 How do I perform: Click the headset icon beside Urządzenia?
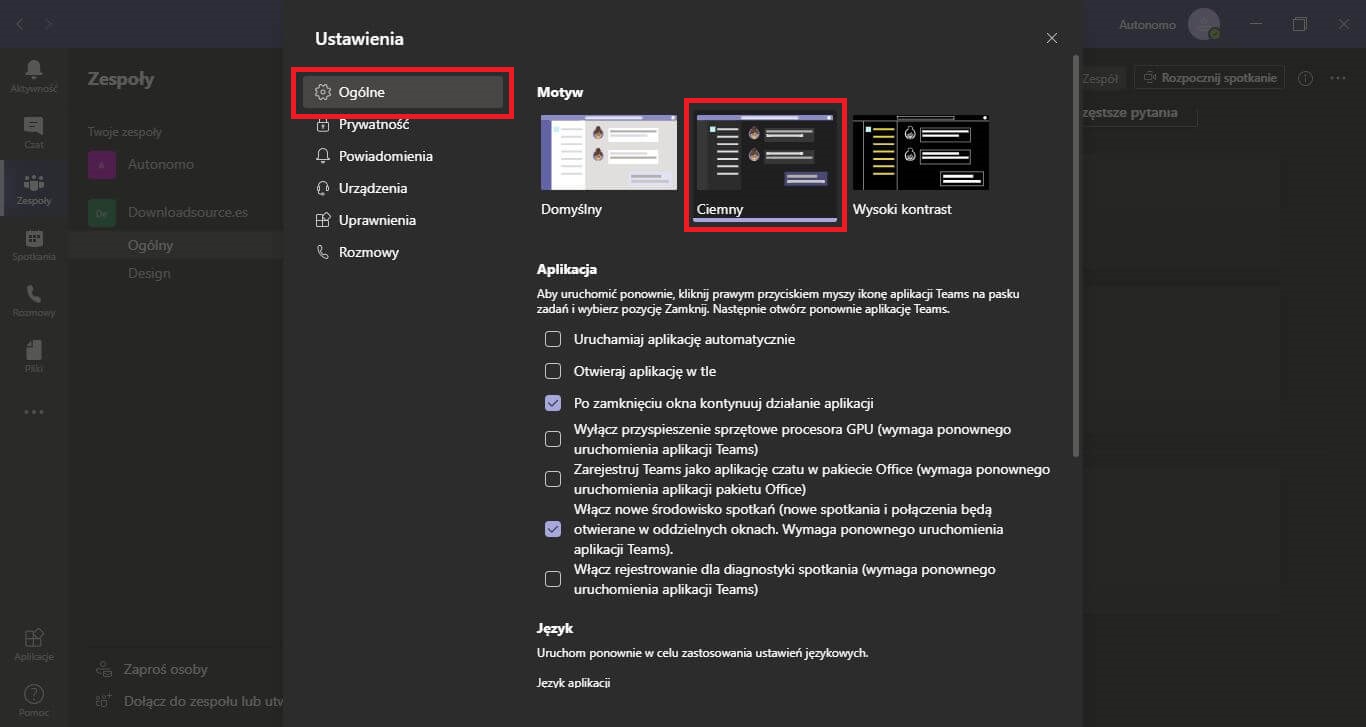tap(322, 188)
